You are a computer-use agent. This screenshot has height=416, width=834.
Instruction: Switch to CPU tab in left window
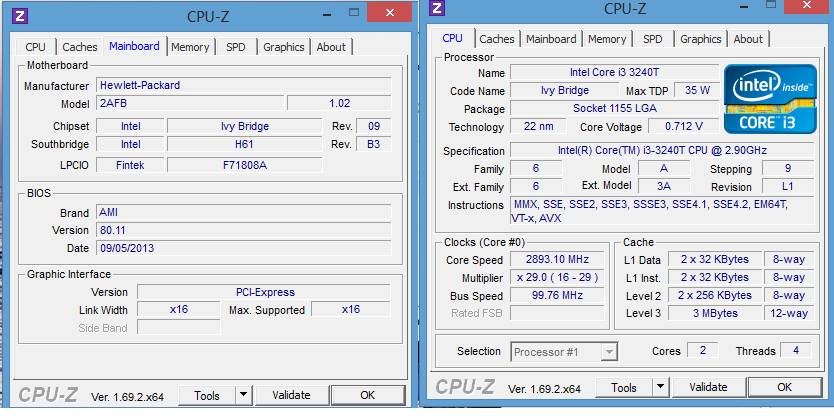pyautogui.click(x=36, y=47)
